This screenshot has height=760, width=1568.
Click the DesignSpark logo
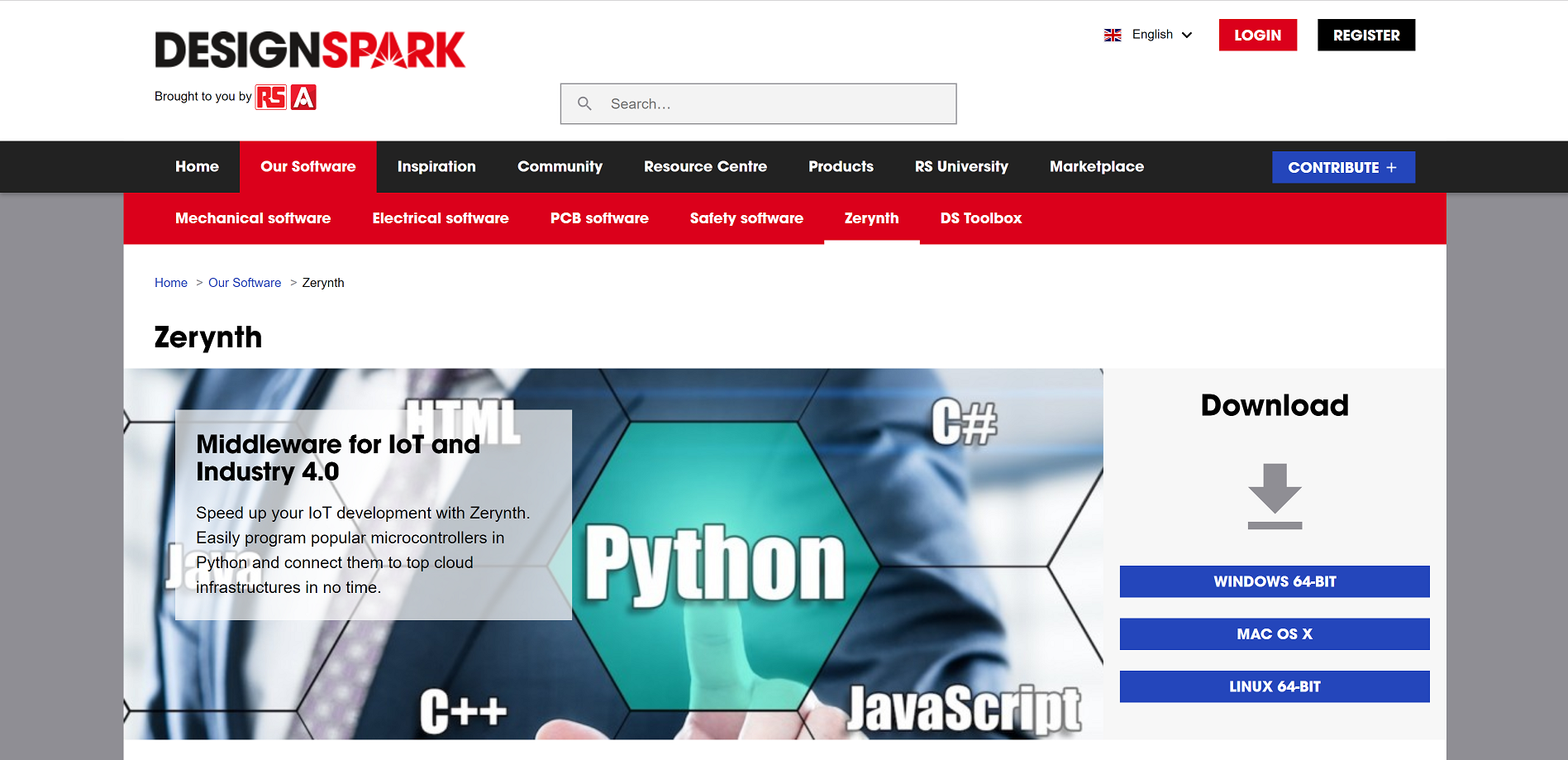310,50
